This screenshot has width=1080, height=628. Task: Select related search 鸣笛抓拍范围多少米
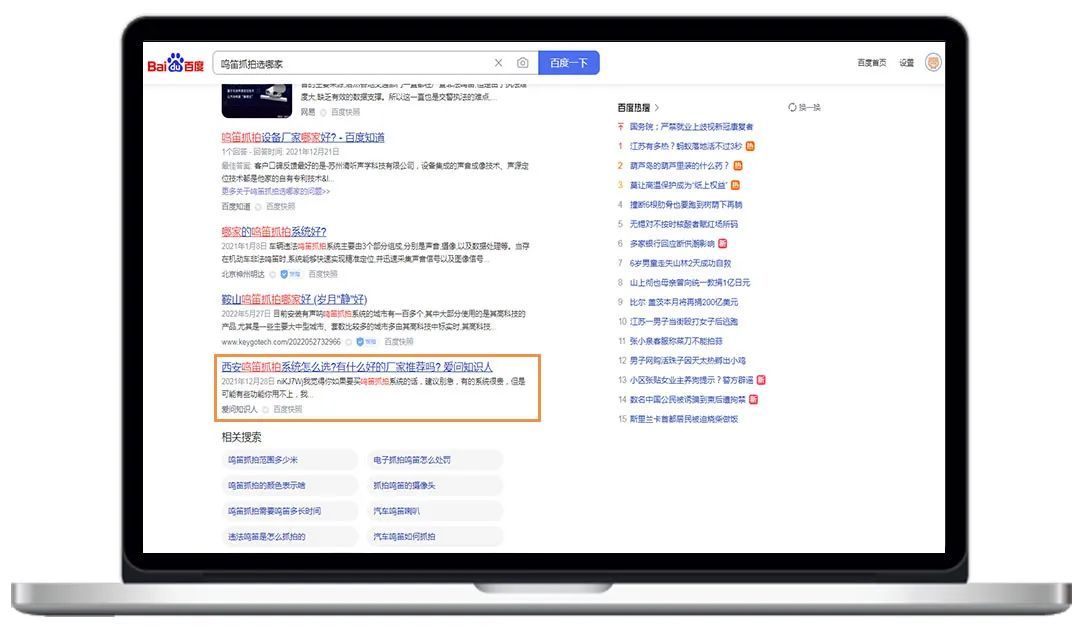click(x=263, y=460)
